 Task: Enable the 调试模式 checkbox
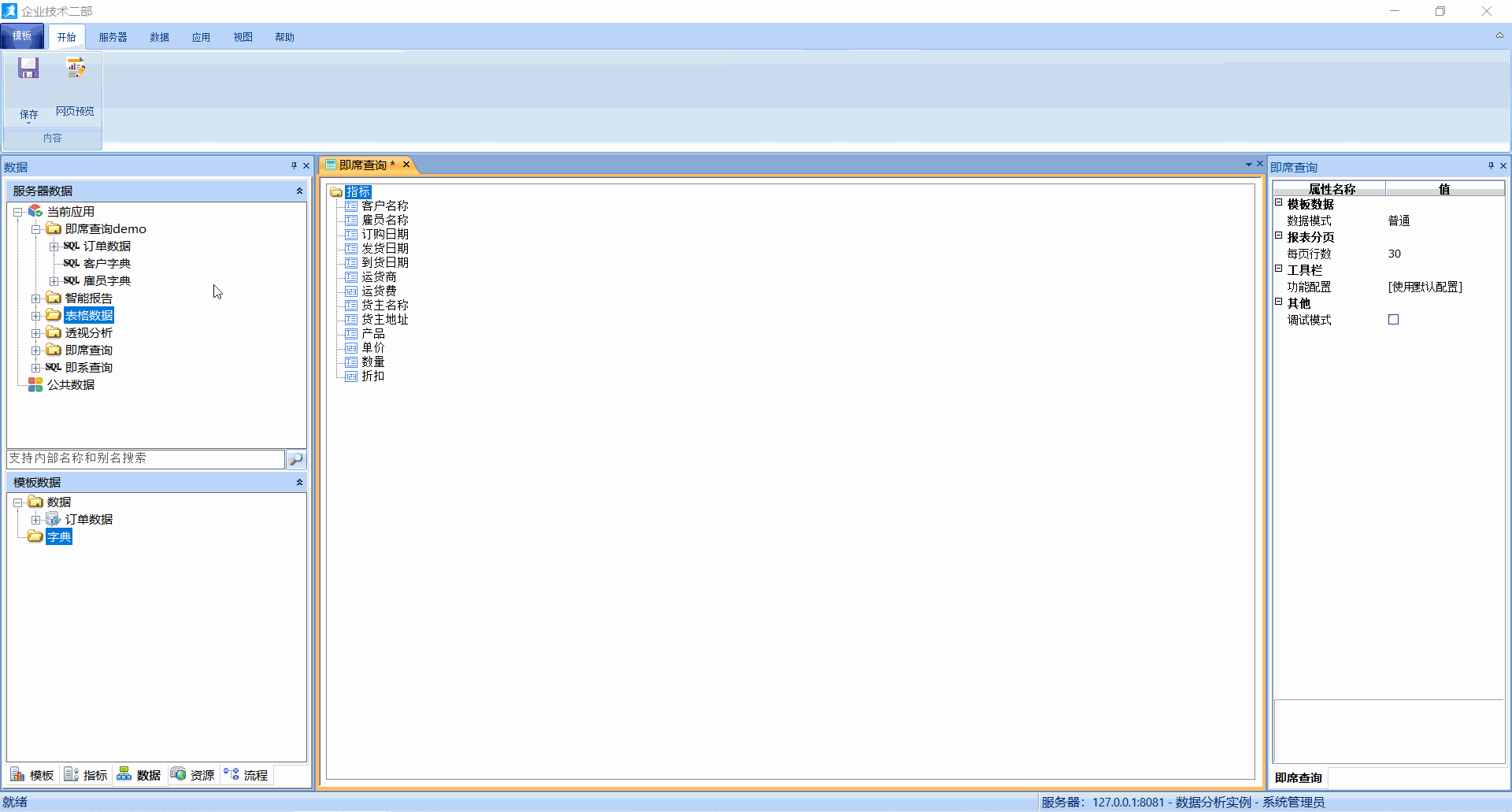pos(1393,320)
